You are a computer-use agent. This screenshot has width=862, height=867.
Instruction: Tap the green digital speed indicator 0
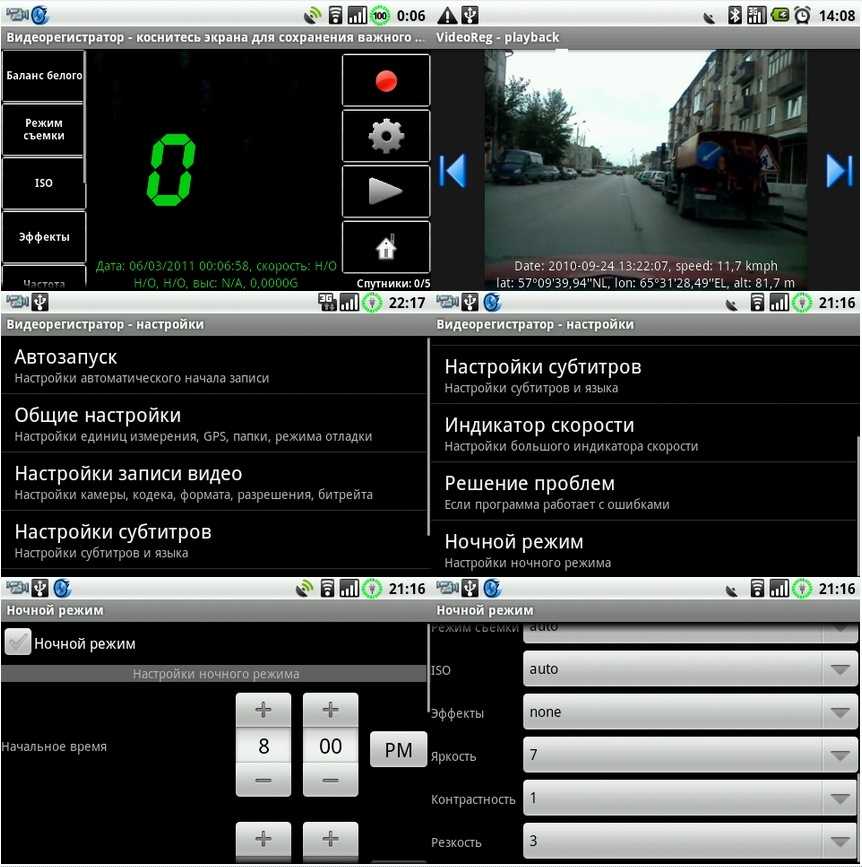coord(171,170)
